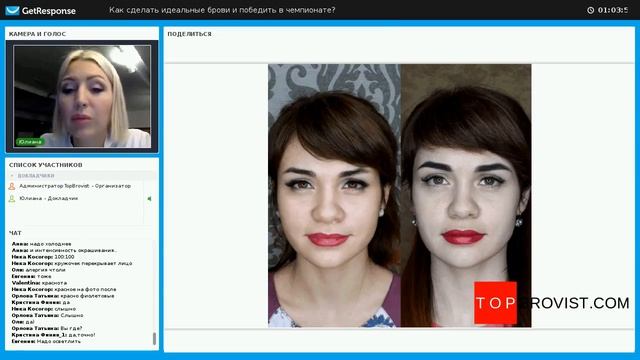Click the ПОДЕЛИТЬСЯ panel header
Viewport: 640px width, 360px height.
tap(189, 34)
